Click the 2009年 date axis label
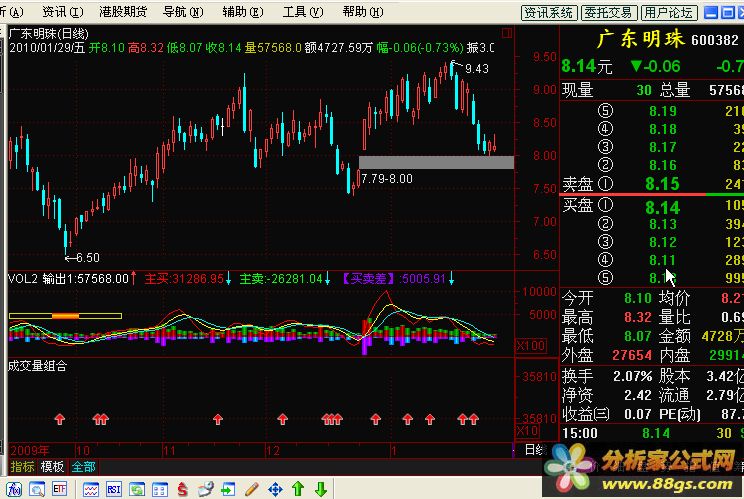 29,450
